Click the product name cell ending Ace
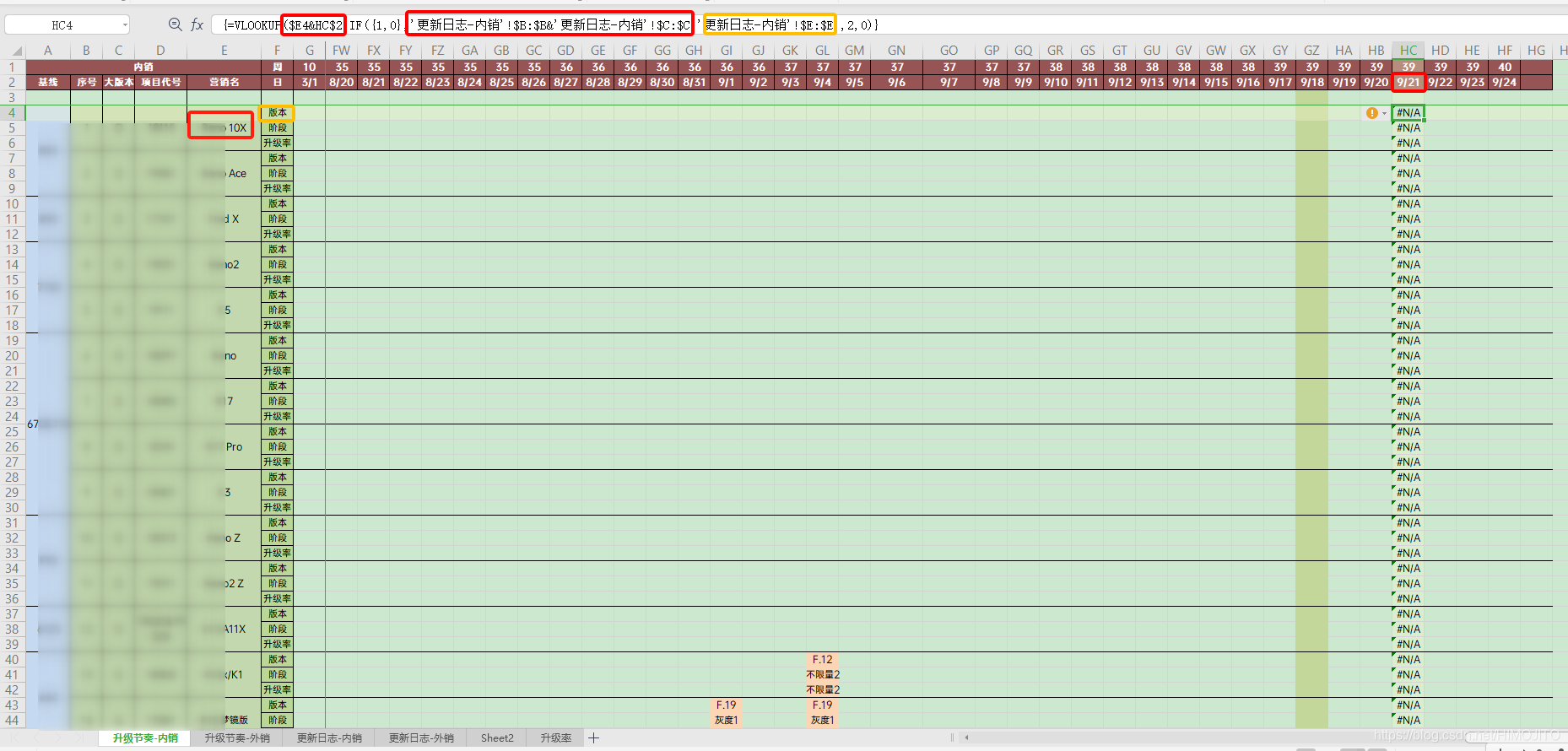1568x751 pixels. [x=224, y=174]
